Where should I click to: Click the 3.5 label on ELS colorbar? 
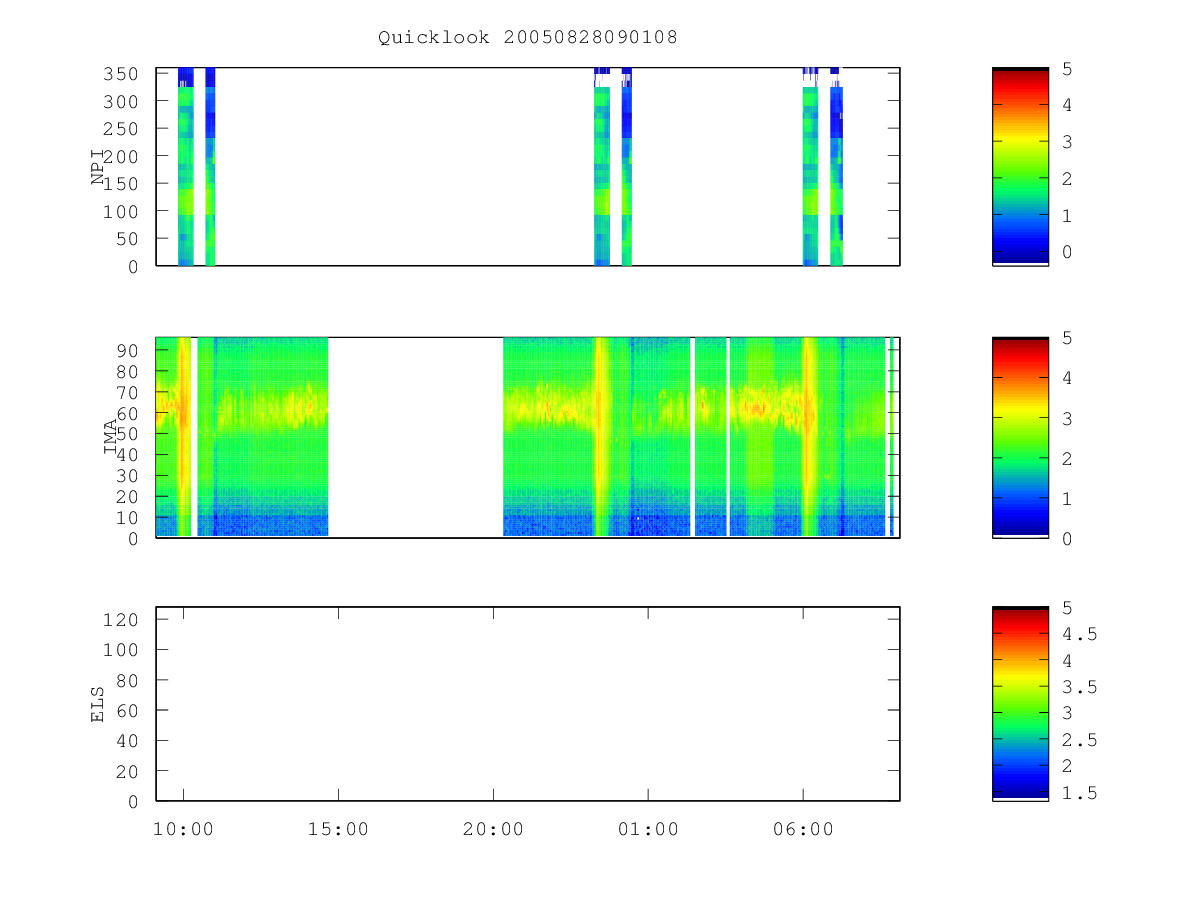(1078, 687)
